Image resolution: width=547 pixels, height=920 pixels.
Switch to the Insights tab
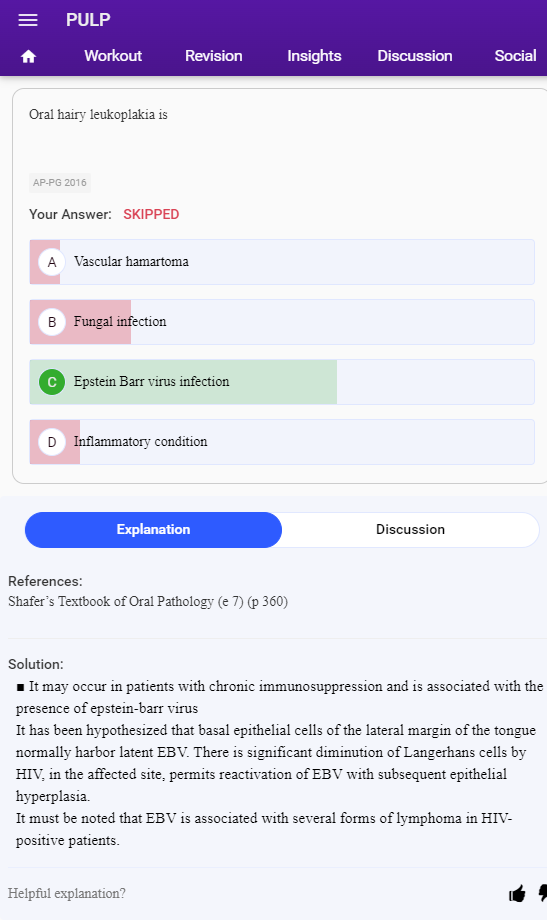(314, 56)
